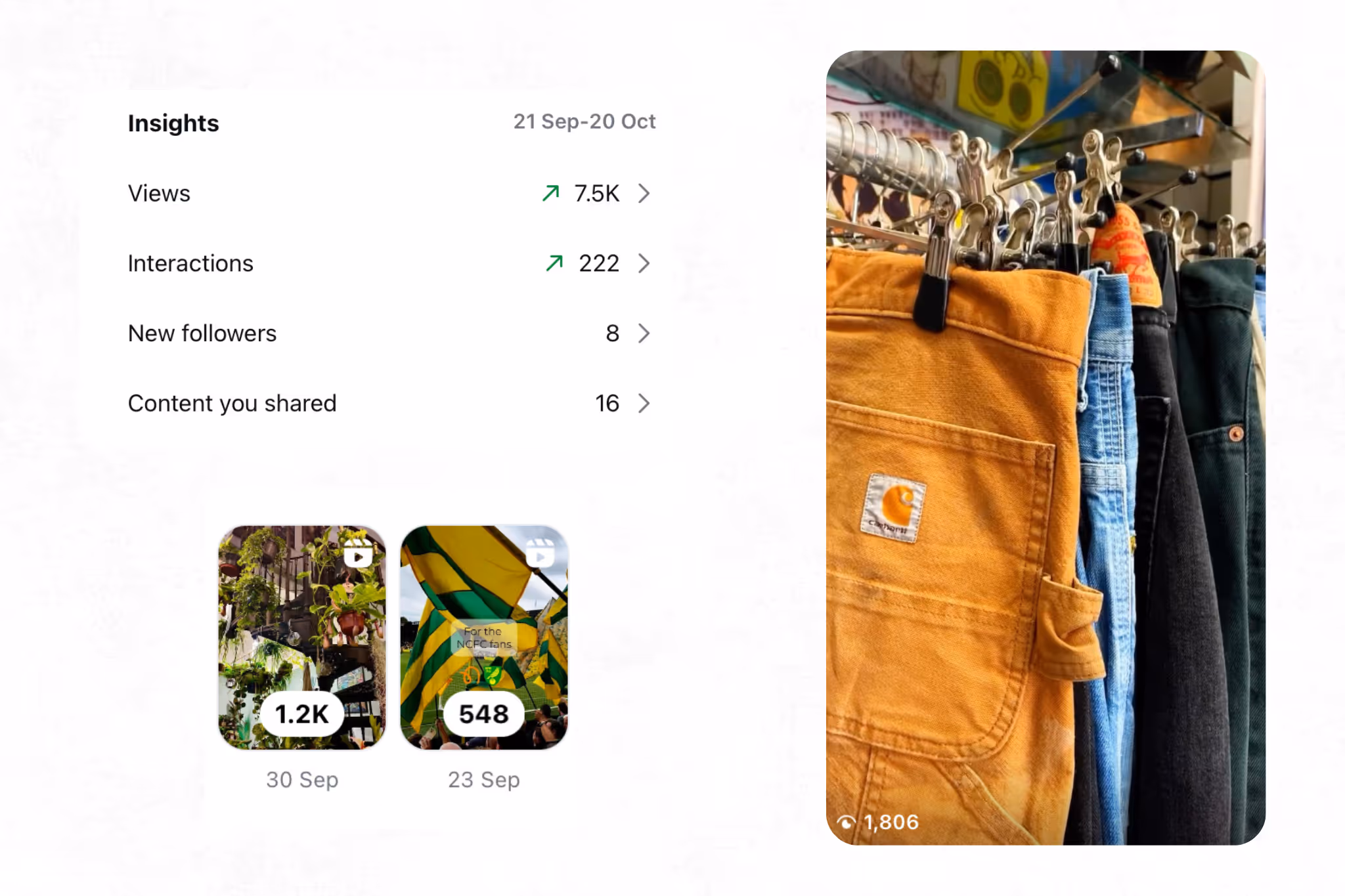Click the green upward arrow beside Views

point(550,193)
